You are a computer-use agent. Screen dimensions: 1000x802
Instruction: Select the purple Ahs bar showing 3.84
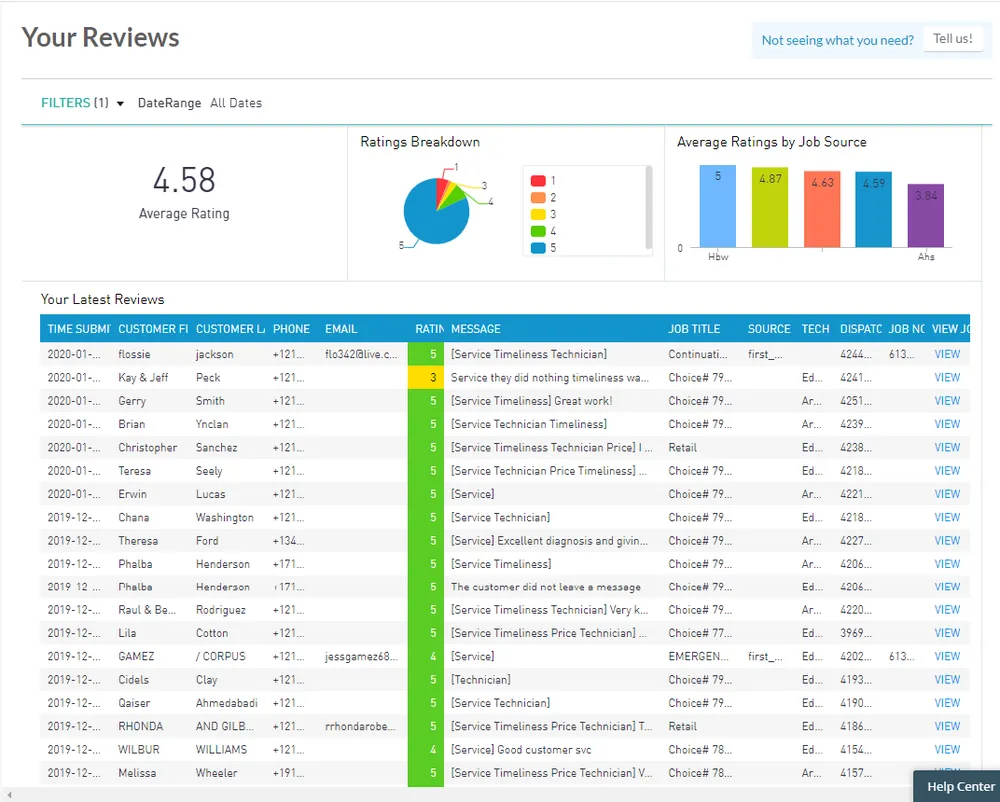tap(925, 216)
